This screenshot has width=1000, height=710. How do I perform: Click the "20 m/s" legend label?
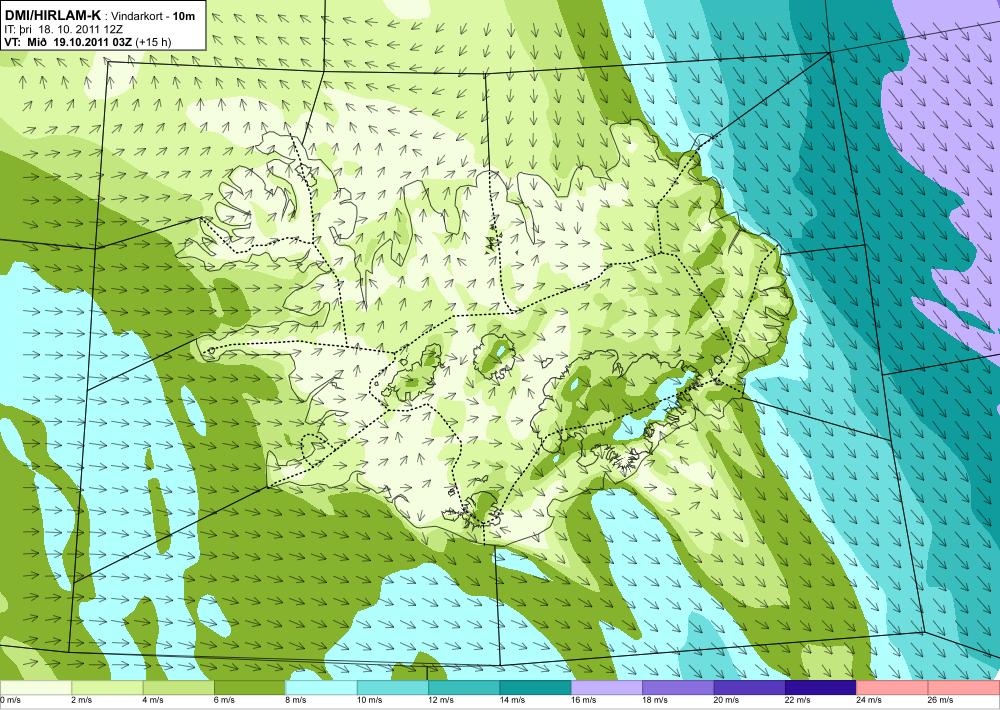tap(726, 700)
